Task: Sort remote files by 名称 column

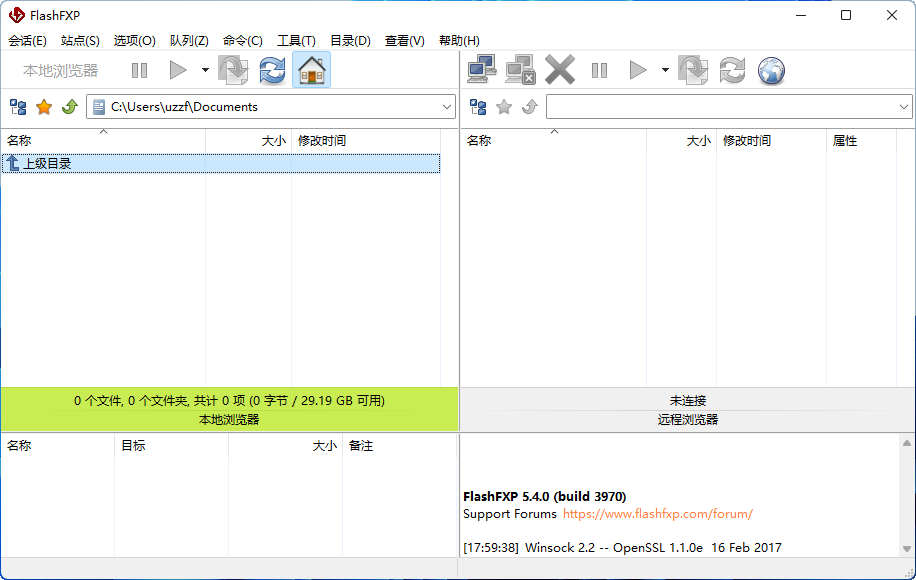Action: coord(553,141)
